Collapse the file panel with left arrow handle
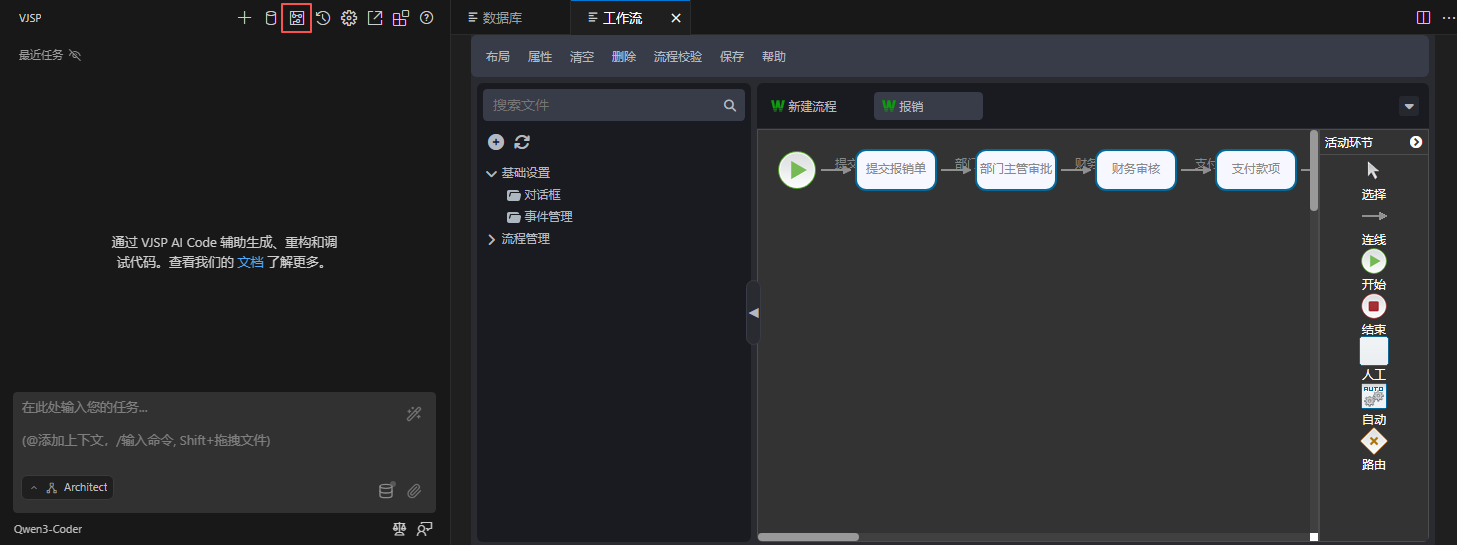1457x545 pixels. click(753, 313)
